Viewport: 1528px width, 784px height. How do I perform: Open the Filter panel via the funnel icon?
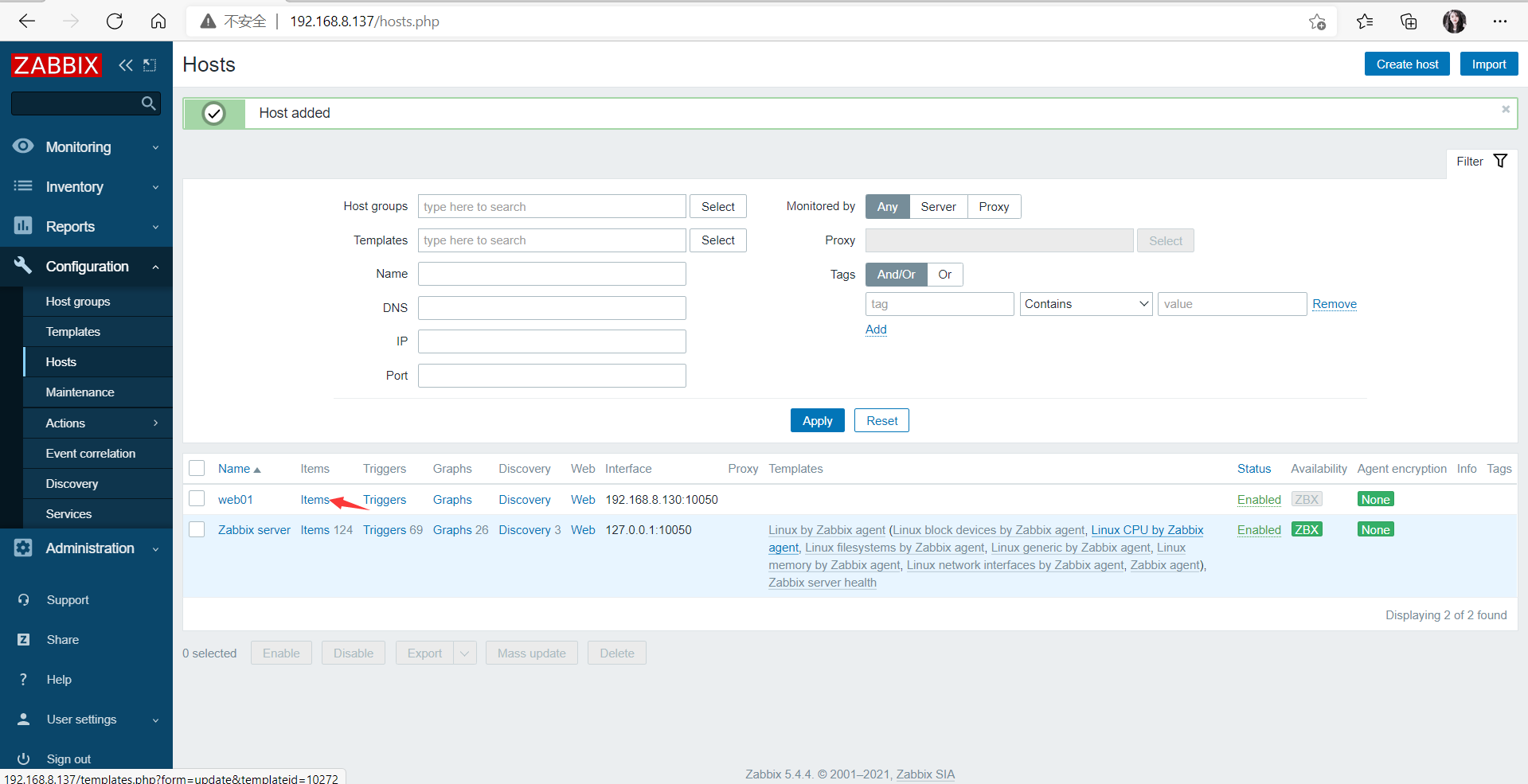(x=1500, y=161)
